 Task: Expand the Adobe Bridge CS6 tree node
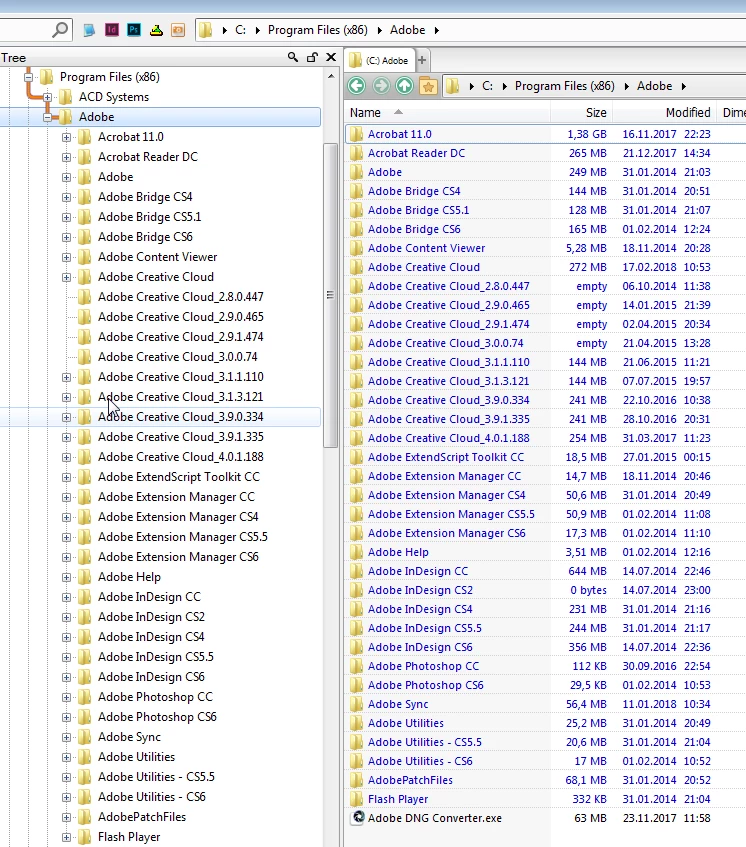tap(66, 237)
